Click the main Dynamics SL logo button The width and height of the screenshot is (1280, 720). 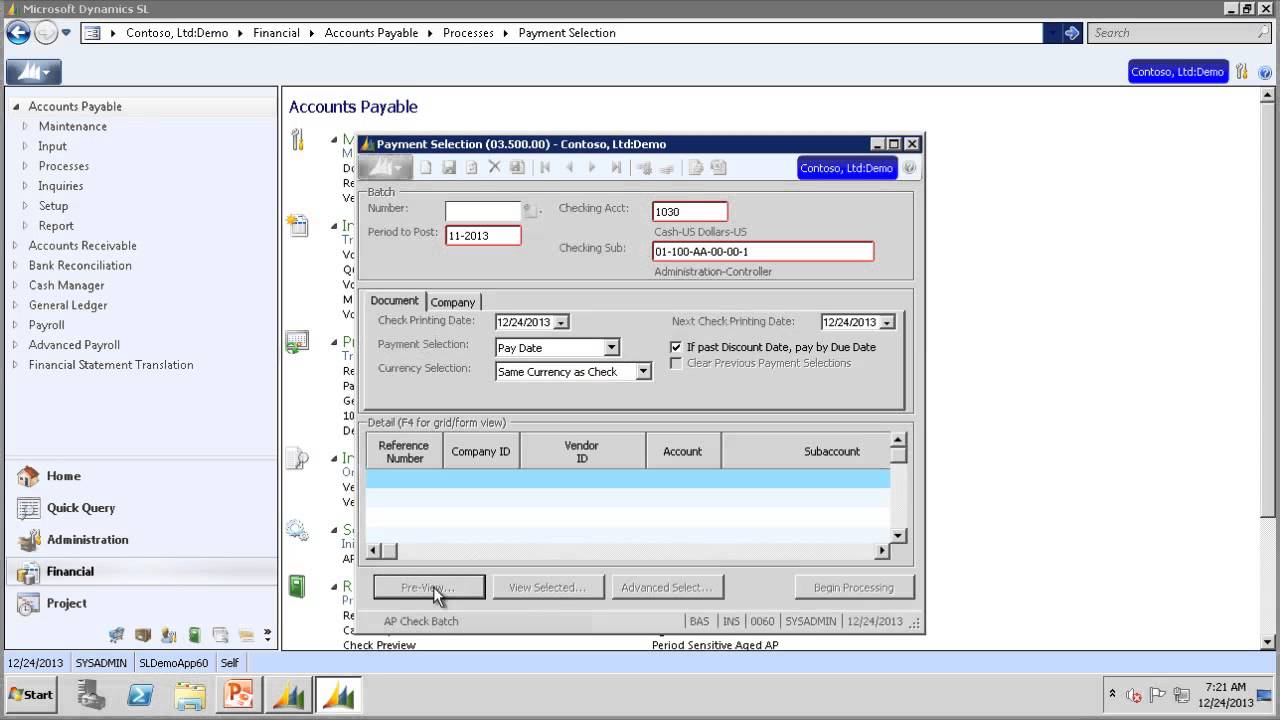tap(34, 72)
